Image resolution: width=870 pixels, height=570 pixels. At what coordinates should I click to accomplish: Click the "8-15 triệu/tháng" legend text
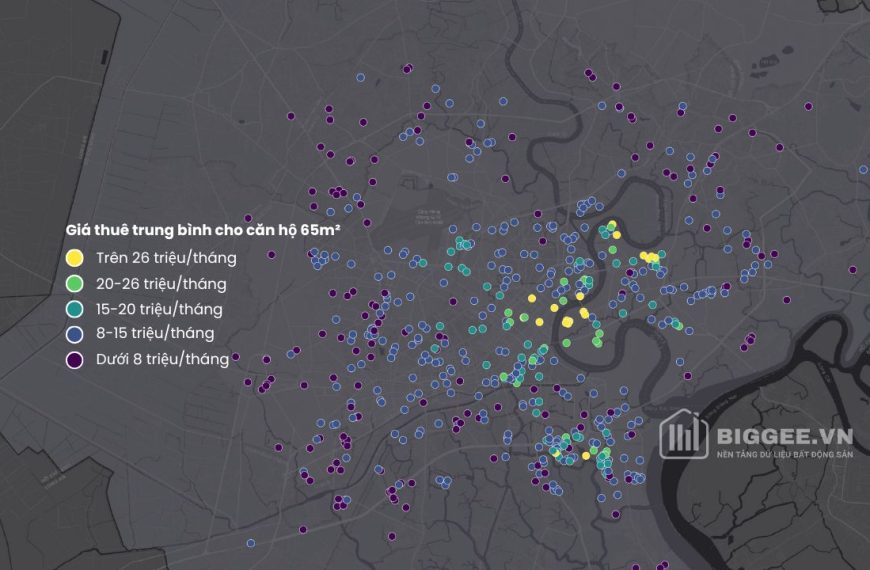155,333
